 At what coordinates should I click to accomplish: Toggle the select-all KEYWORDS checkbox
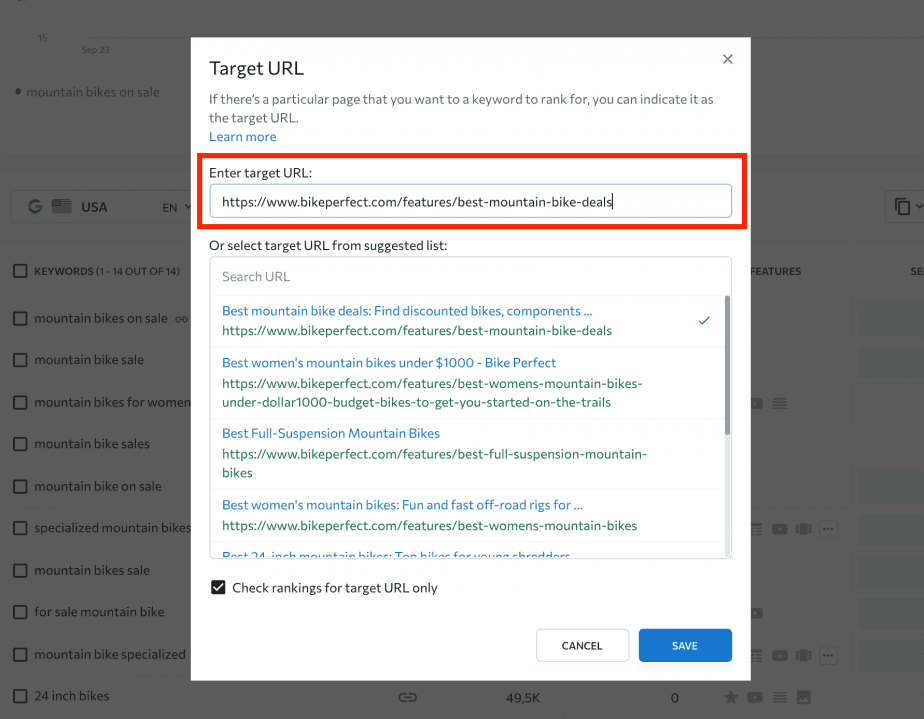pyautogui.click(x=20, y=271)
